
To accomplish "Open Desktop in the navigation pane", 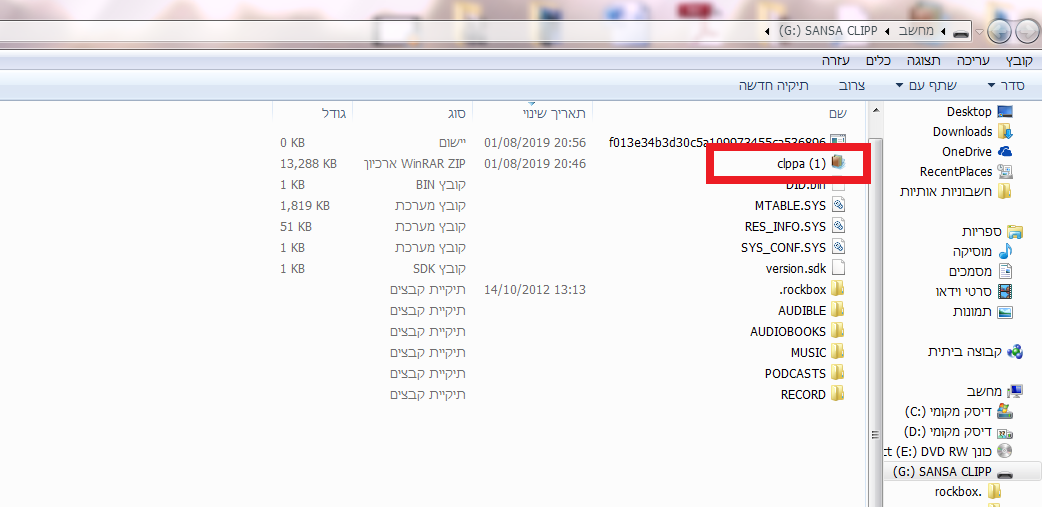I will click(980, 112).
